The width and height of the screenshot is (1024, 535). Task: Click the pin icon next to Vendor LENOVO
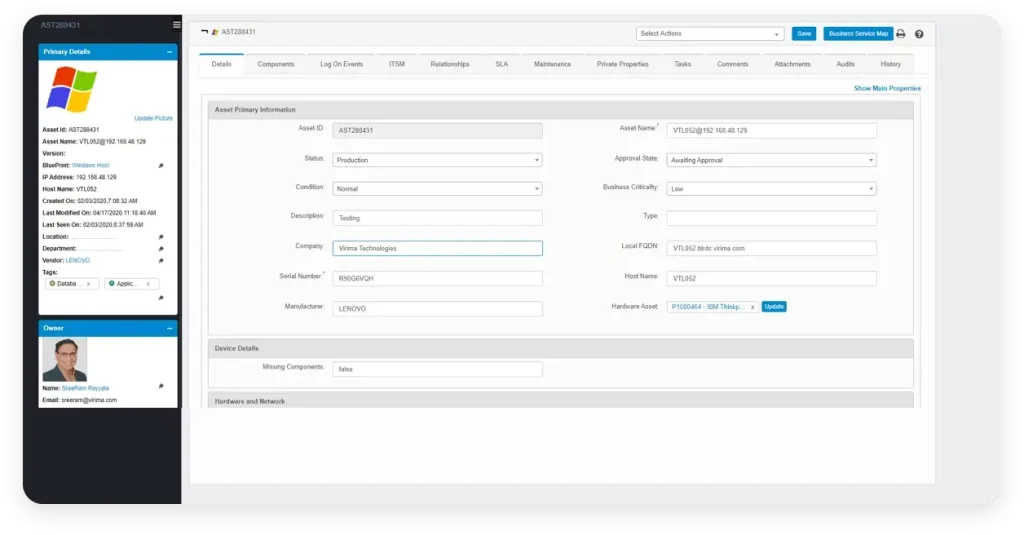click(x=161, y=260)
